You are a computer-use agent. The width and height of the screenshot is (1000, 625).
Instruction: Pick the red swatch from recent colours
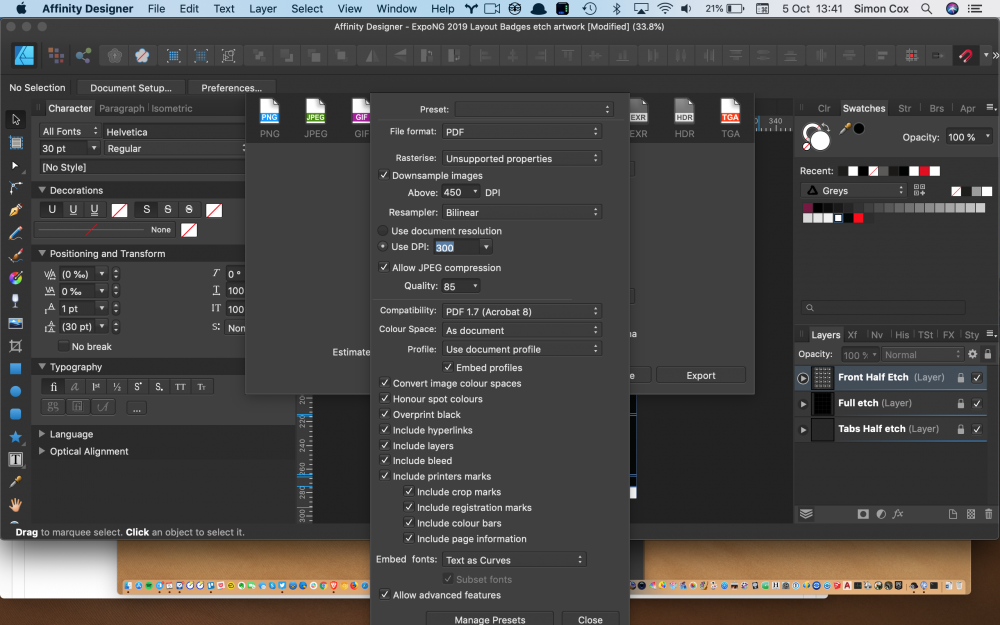click(924, 171)
